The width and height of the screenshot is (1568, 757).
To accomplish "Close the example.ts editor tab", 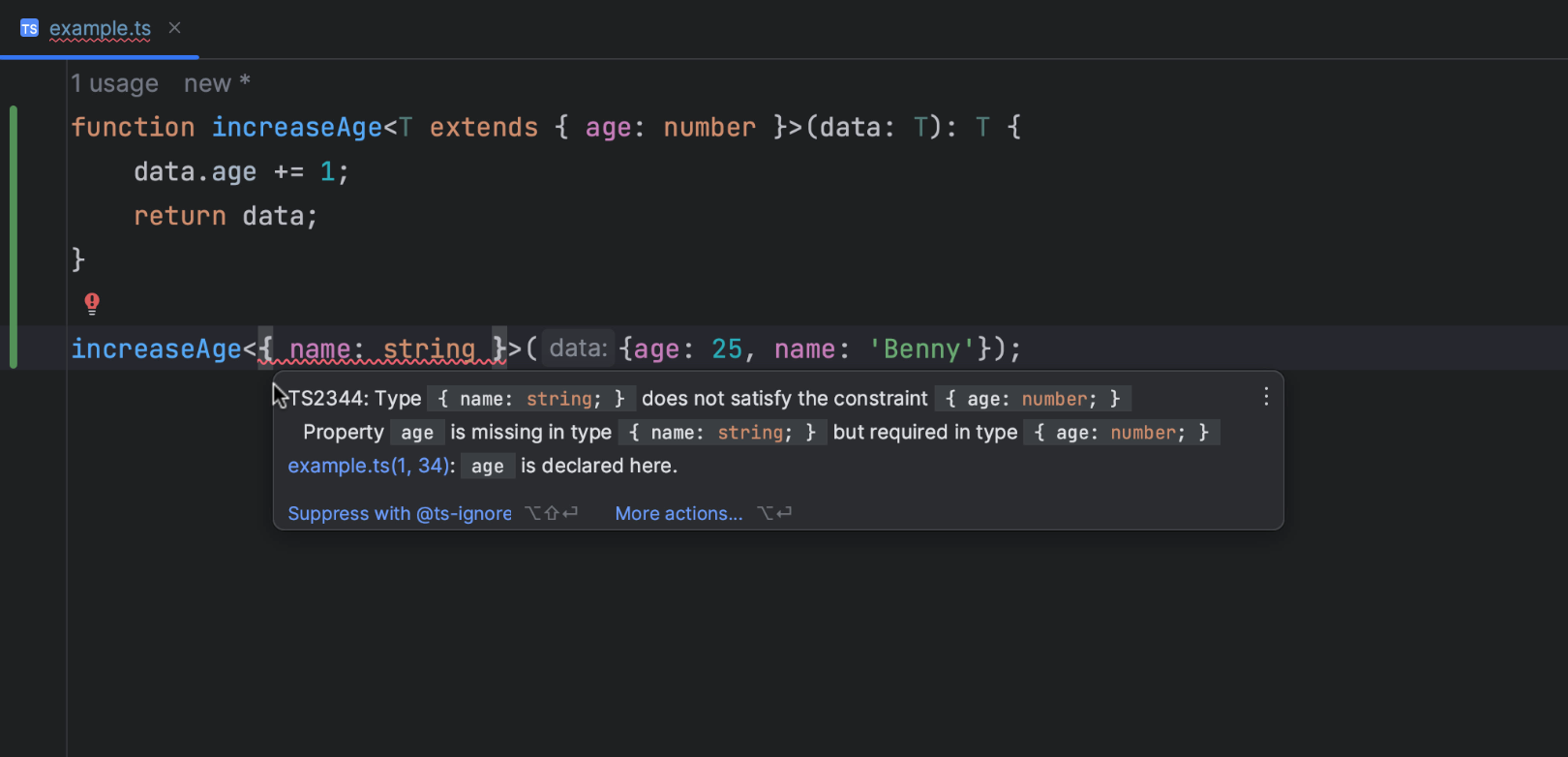I will tap(174, 28).
